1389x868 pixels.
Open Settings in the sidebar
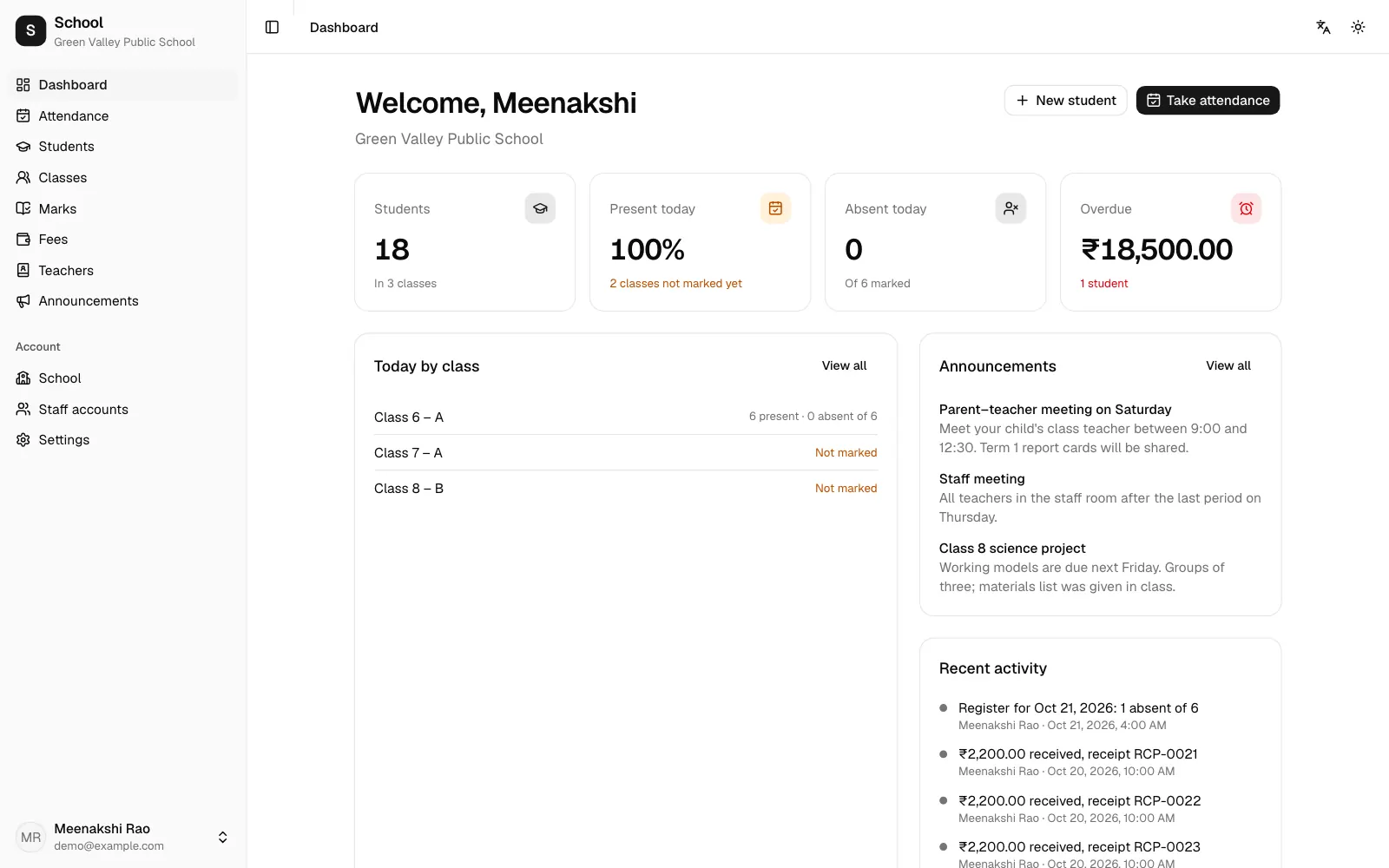coord(123,440)
